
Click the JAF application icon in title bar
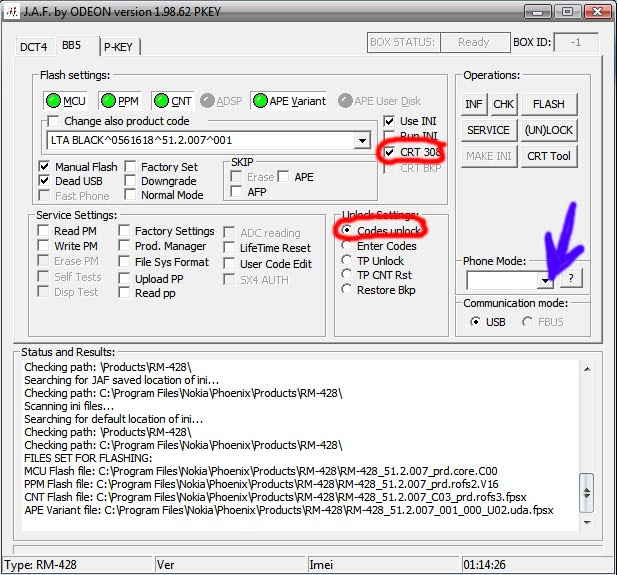12,12
